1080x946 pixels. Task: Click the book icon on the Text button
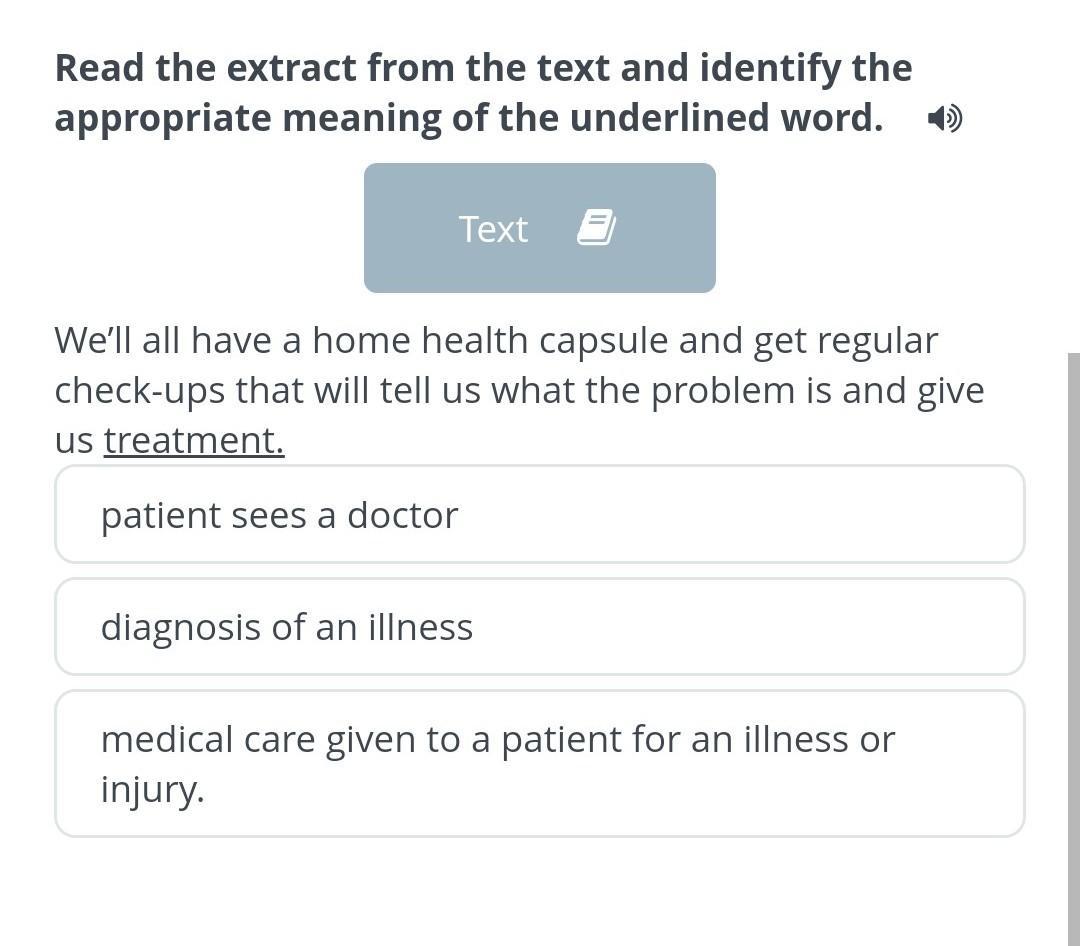click(x=596, y=228)
